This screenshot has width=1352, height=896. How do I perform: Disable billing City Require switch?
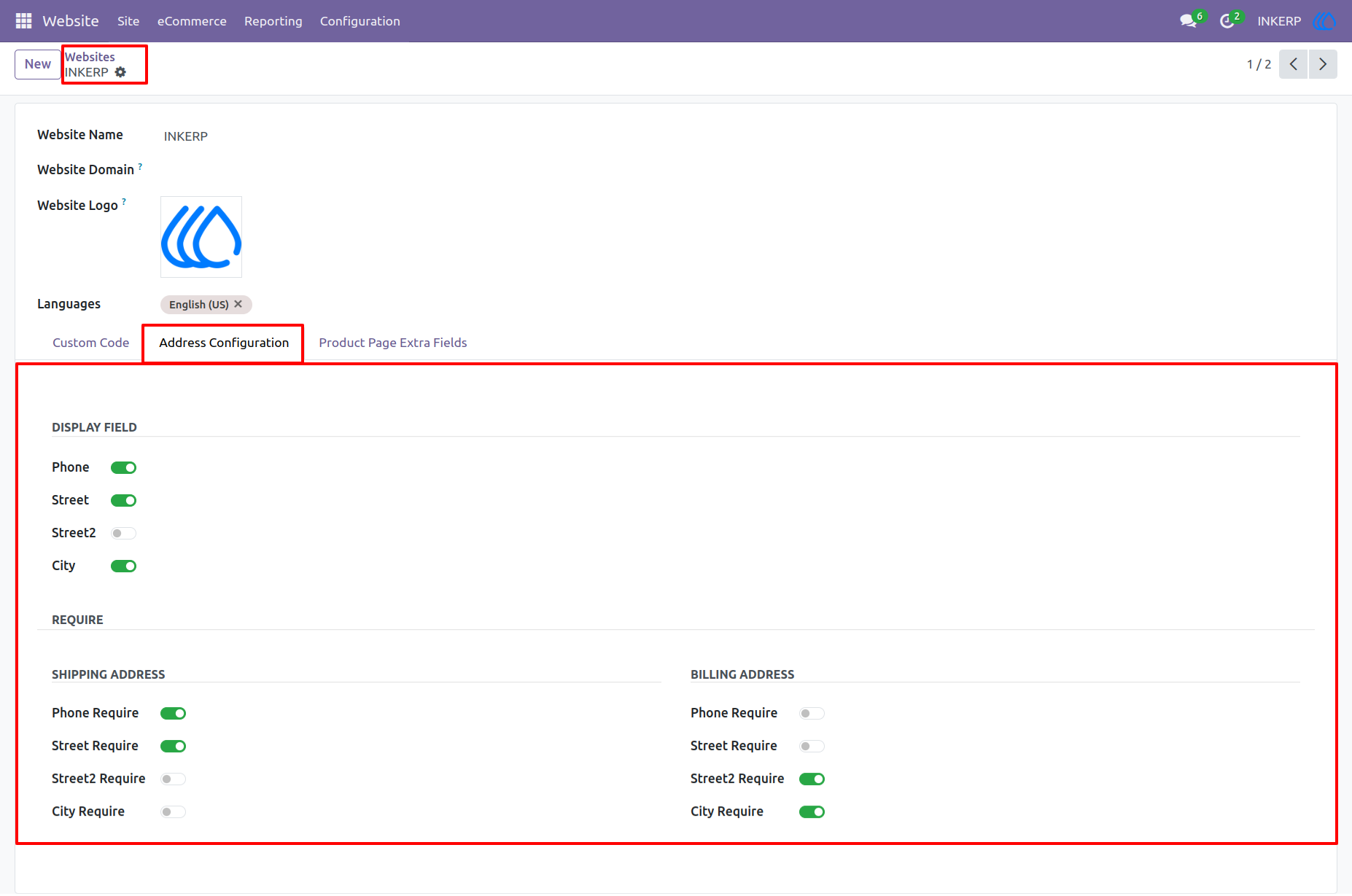click(812, 811)
